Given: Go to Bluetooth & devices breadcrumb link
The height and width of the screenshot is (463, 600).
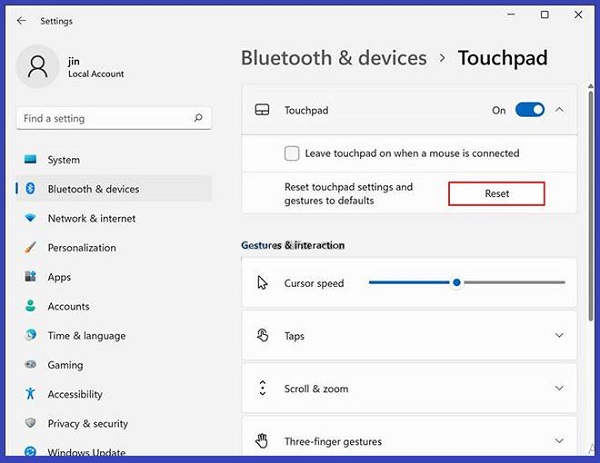Looking at the screenshot, I should pyautogui.click(x=333, y=58).
